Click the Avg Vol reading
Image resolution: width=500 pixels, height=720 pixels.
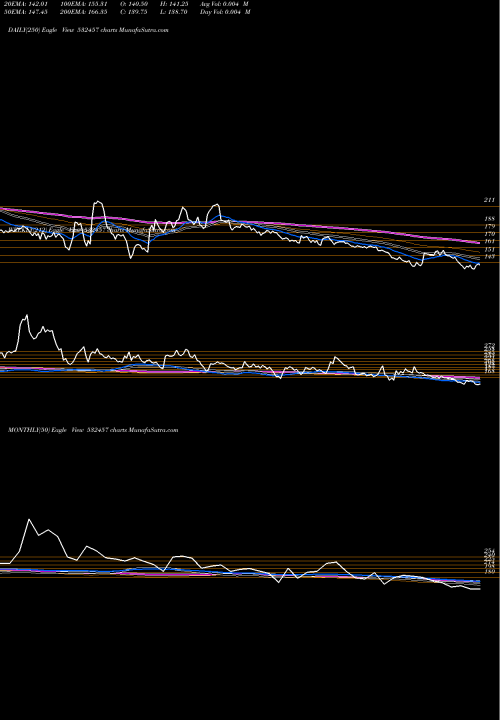click(225, 4)
